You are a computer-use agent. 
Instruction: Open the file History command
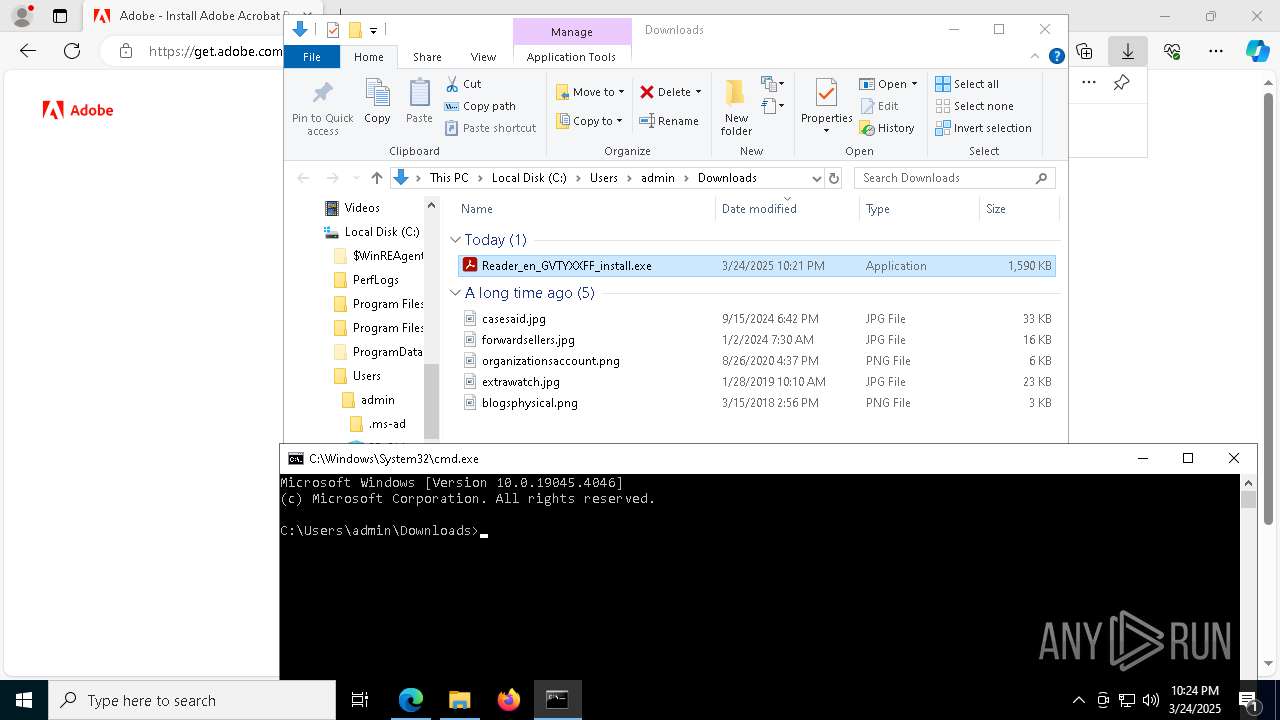887,128
